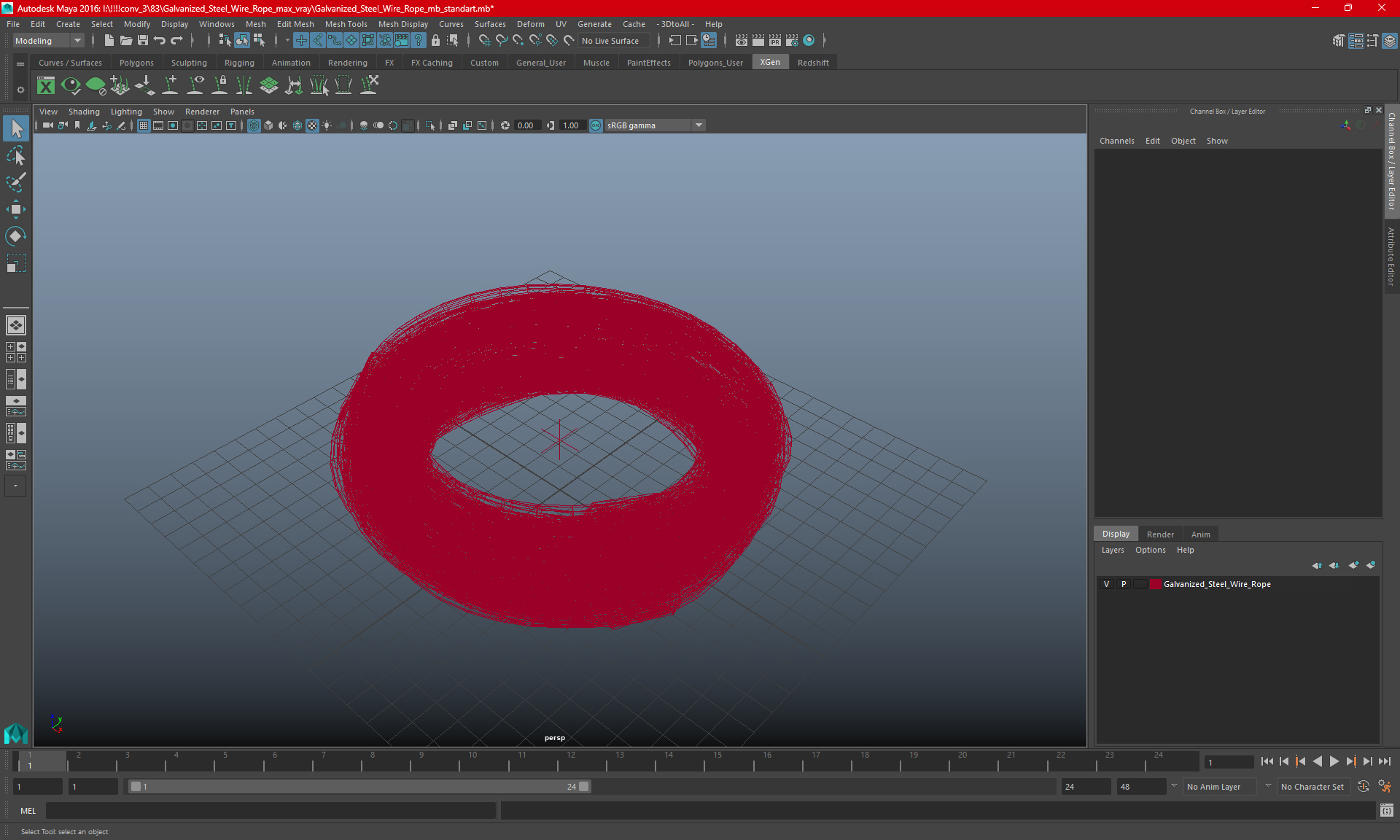This screenshot has width=1400, height=840.
Task: Click the New Scene file icon
Action: [x=109, y=41]
